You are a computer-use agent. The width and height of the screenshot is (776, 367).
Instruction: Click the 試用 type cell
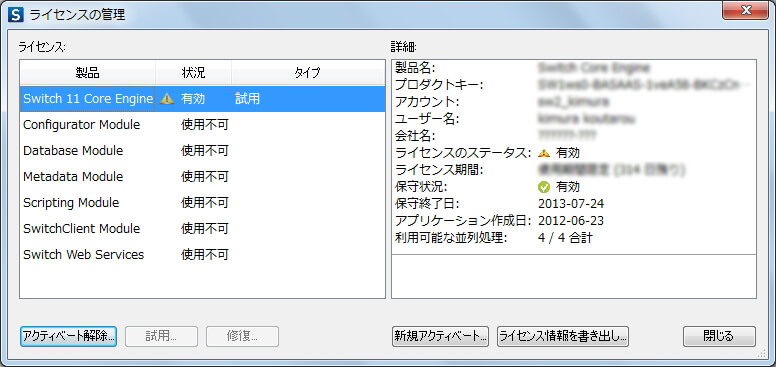(247, 99)
